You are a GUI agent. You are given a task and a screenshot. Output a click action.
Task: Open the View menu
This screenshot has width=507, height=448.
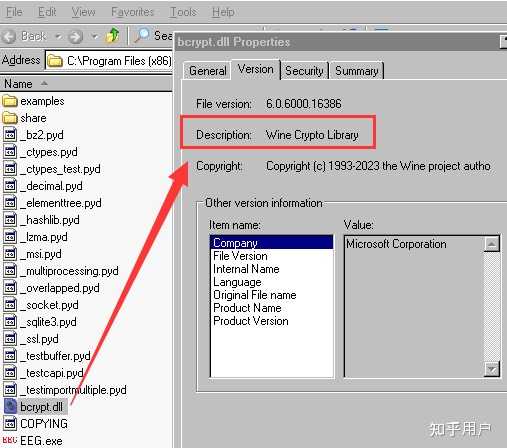click(x=83, y=12)
